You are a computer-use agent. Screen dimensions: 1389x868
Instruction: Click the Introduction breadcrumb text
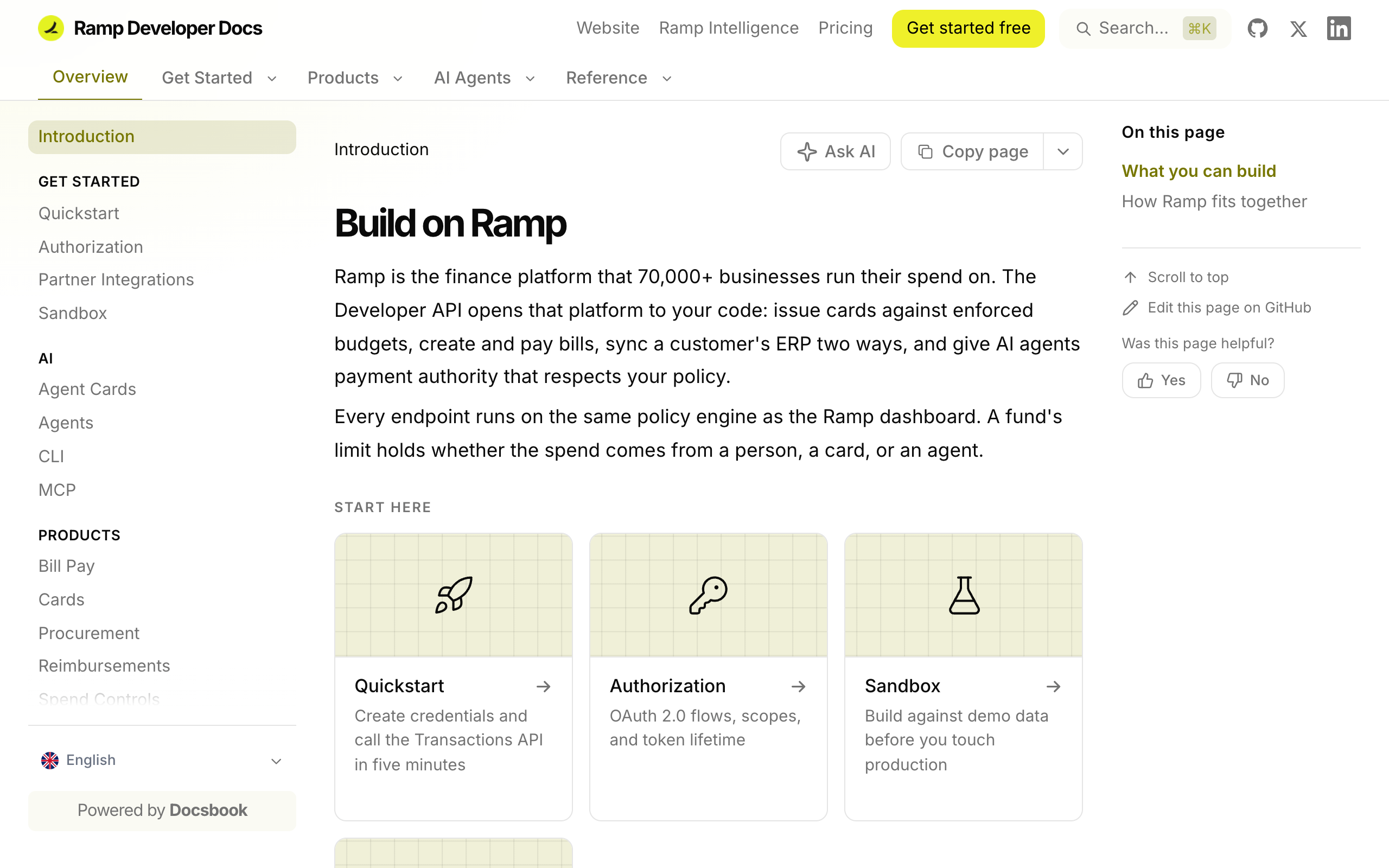pyautogui.click(x=381, y=150)
